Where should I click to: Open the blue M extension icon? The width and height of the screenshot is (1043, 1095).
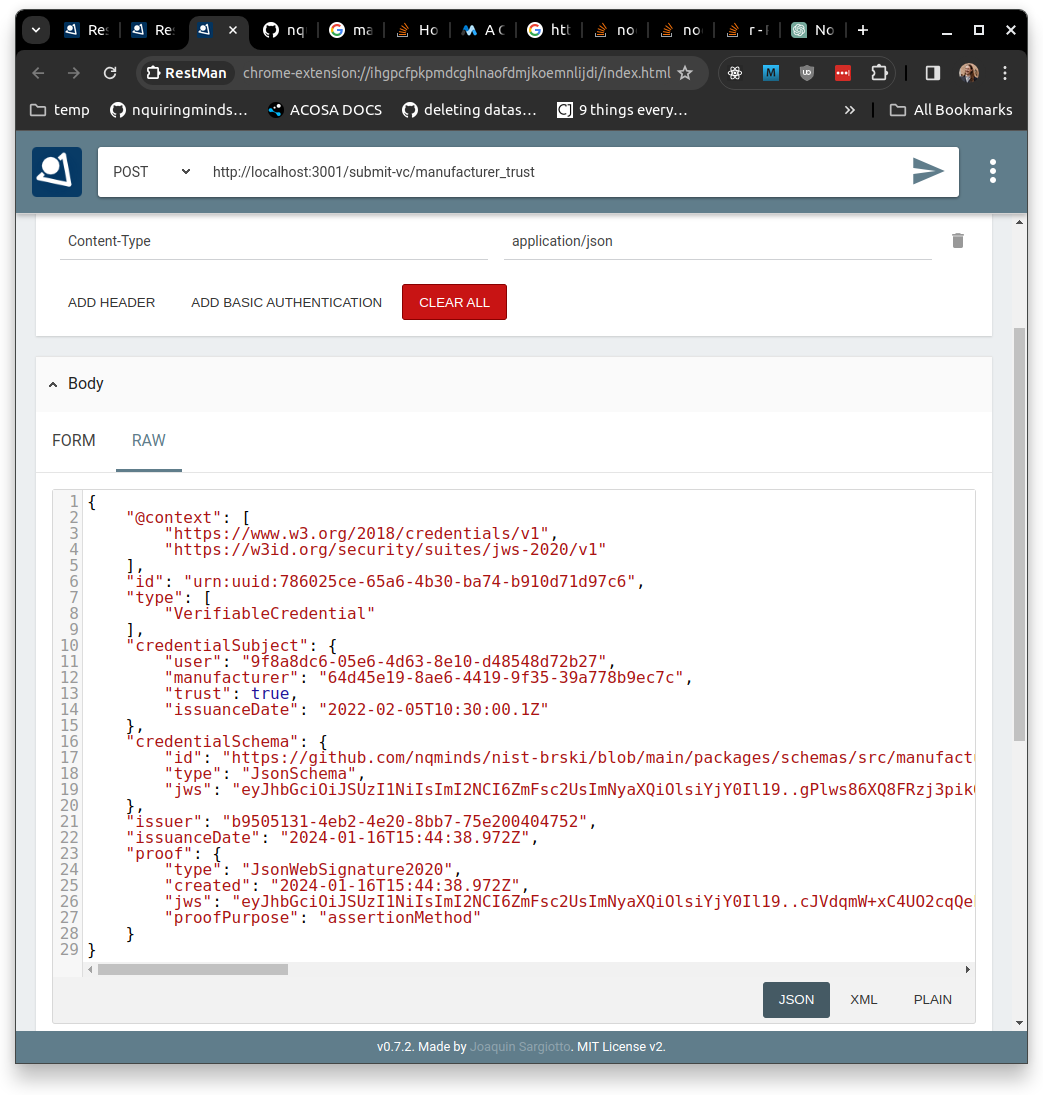tap(771, 73)
